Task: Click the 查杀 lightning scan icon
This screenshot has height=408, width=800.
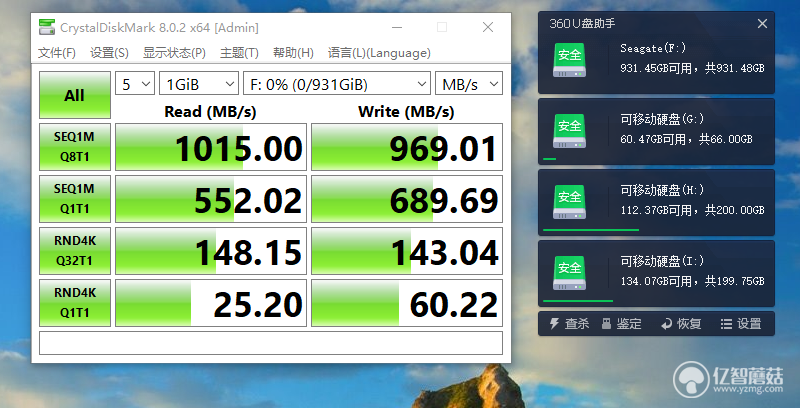Action: [x=555, y=324]
